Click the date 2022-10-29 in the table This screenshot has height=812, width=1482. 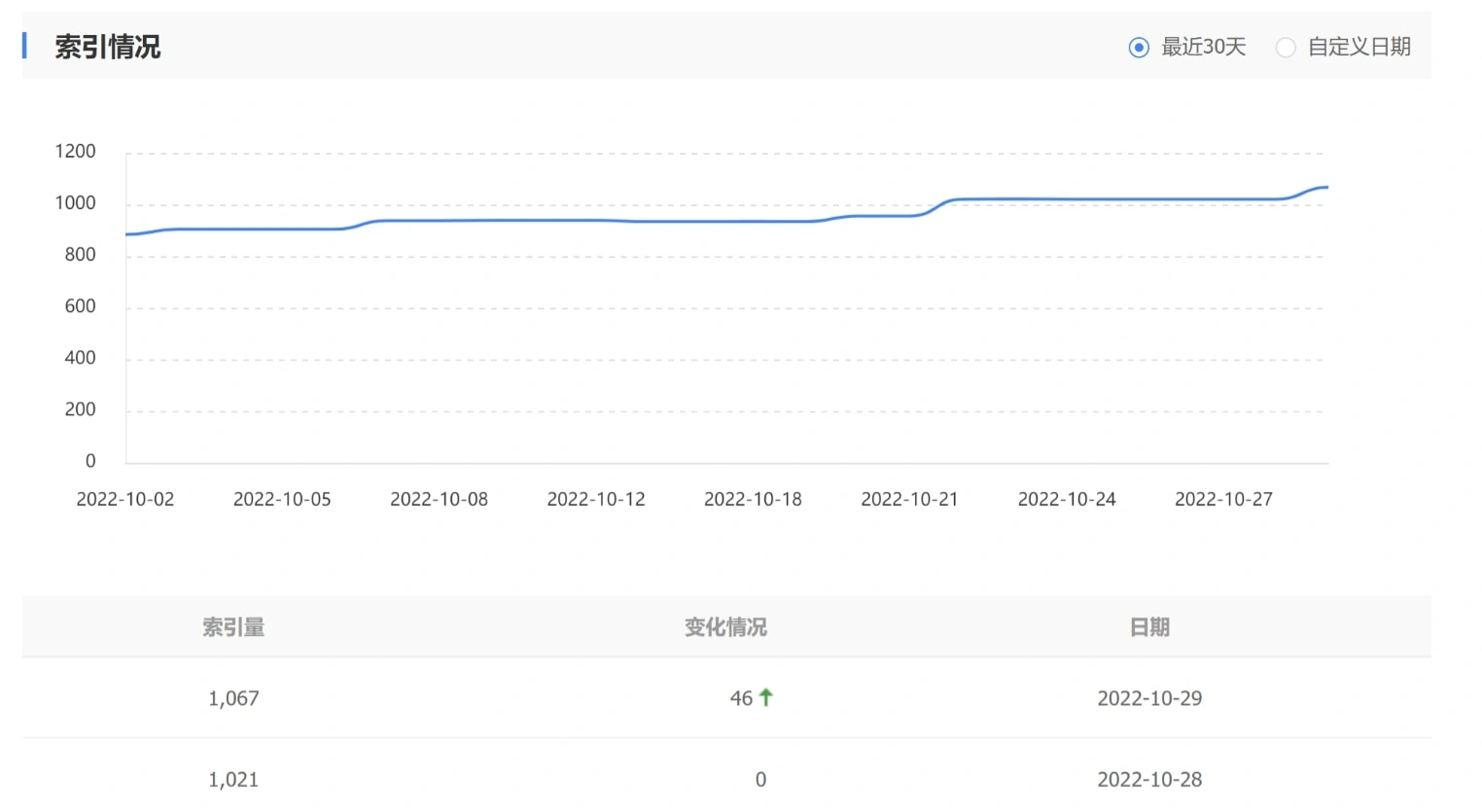[1149, 697]
